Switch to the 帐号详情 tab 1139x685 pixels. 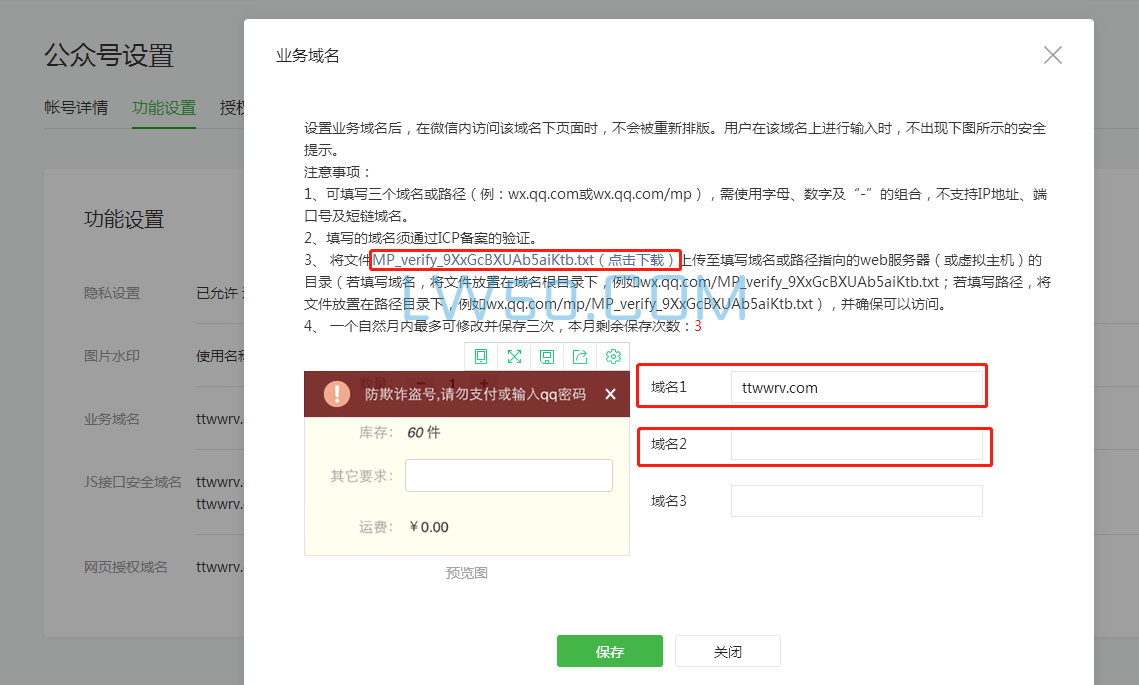(x=77, y=107)
